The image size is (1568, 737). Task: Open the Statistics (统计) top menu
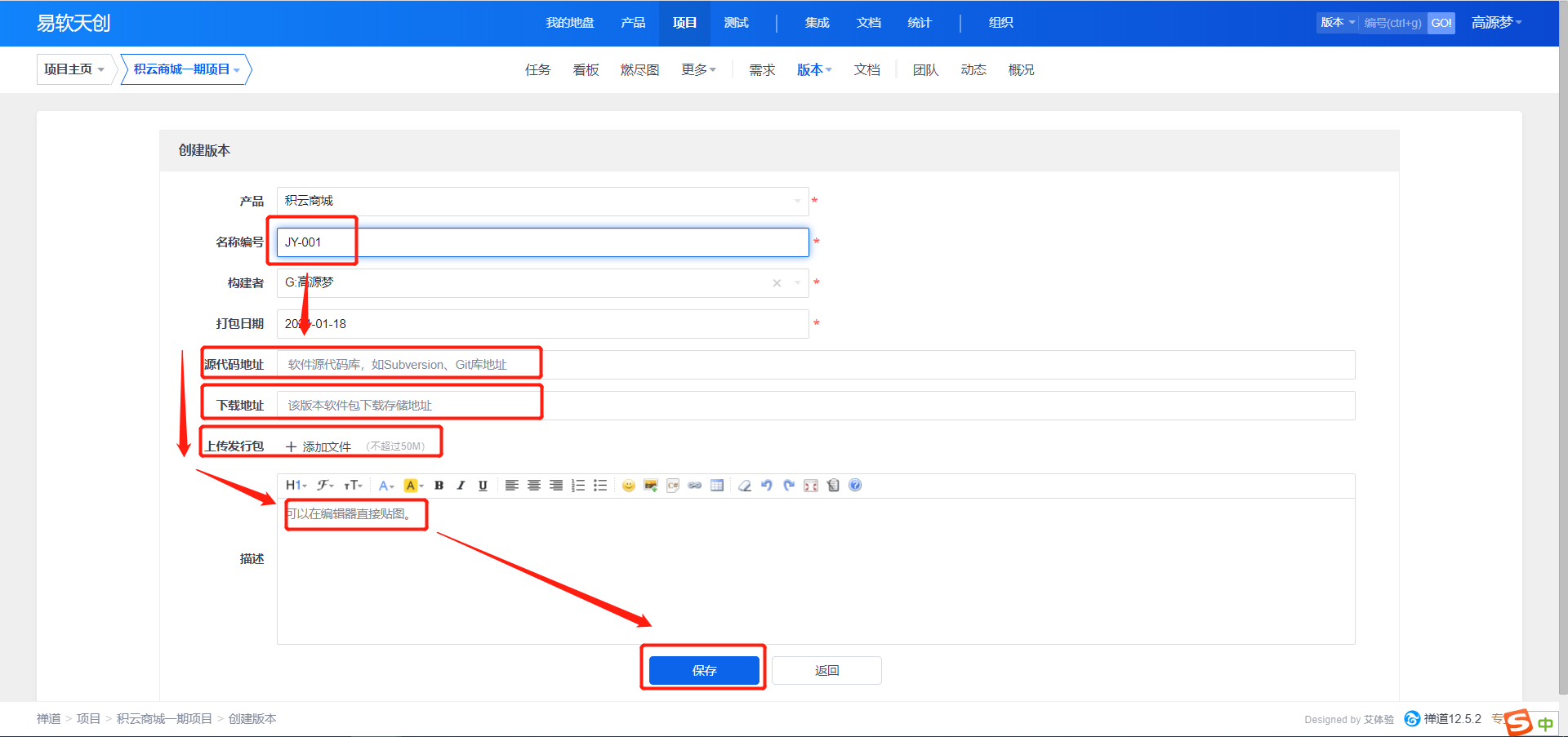920,23
